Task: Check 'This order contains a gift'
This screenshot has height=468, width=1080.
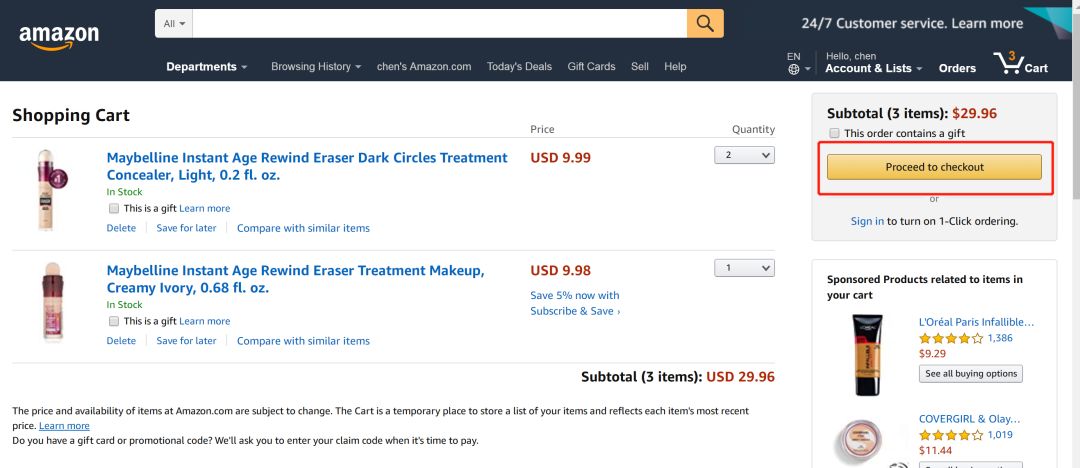Action: point(834,133)
